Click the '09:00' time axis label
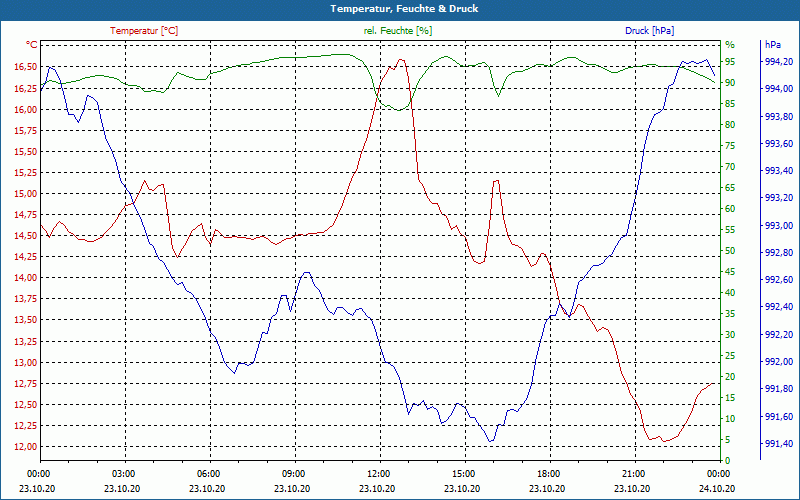The width and height of the screenshot is (800, 500). (x=292, y=473)
